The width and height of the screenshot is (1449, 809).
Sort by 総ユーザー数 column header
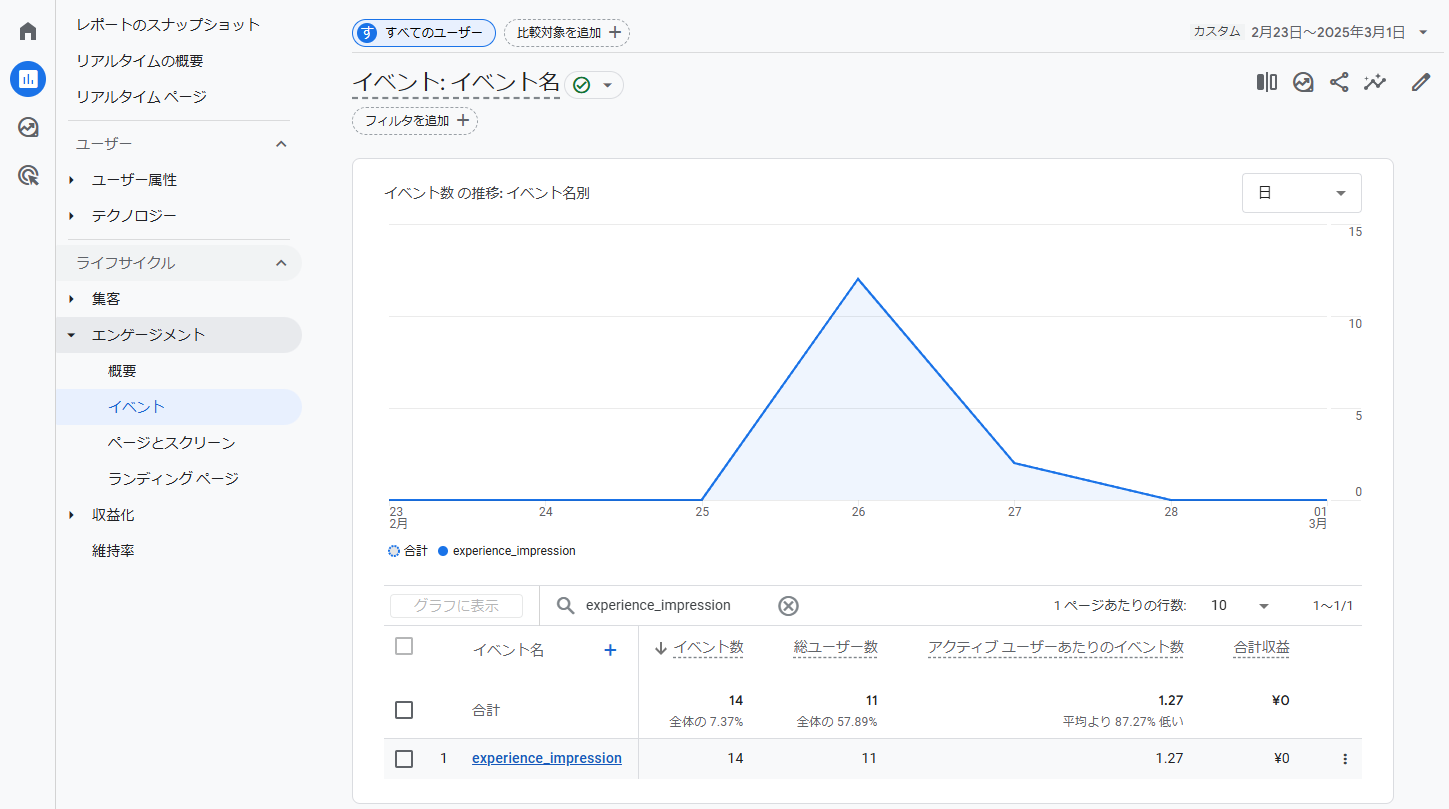pos(835,647)
